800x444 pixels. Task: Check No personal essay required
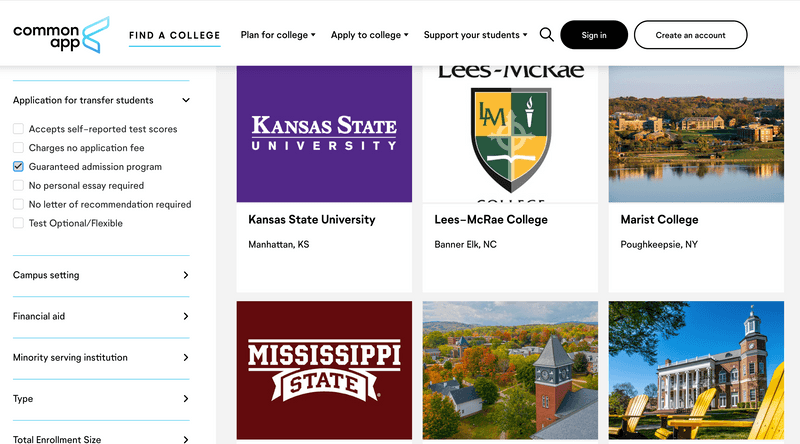click(x=18, y=185)
